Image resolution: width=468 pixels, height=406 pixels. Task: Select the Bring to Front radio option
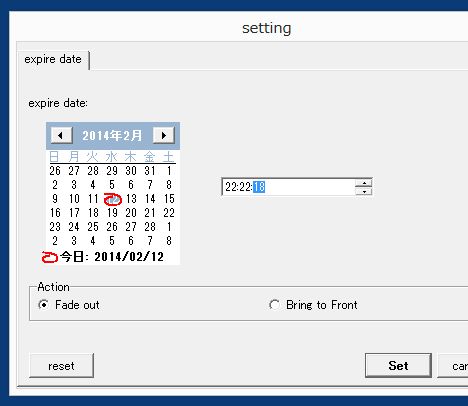click(274, 305)
